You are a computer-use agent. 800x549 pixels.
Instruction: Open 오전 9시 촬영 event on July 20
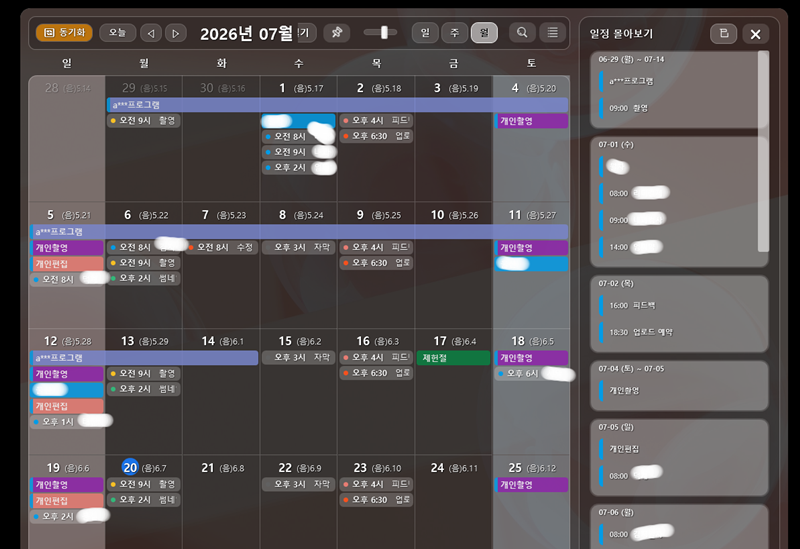[x=143, y=484]
